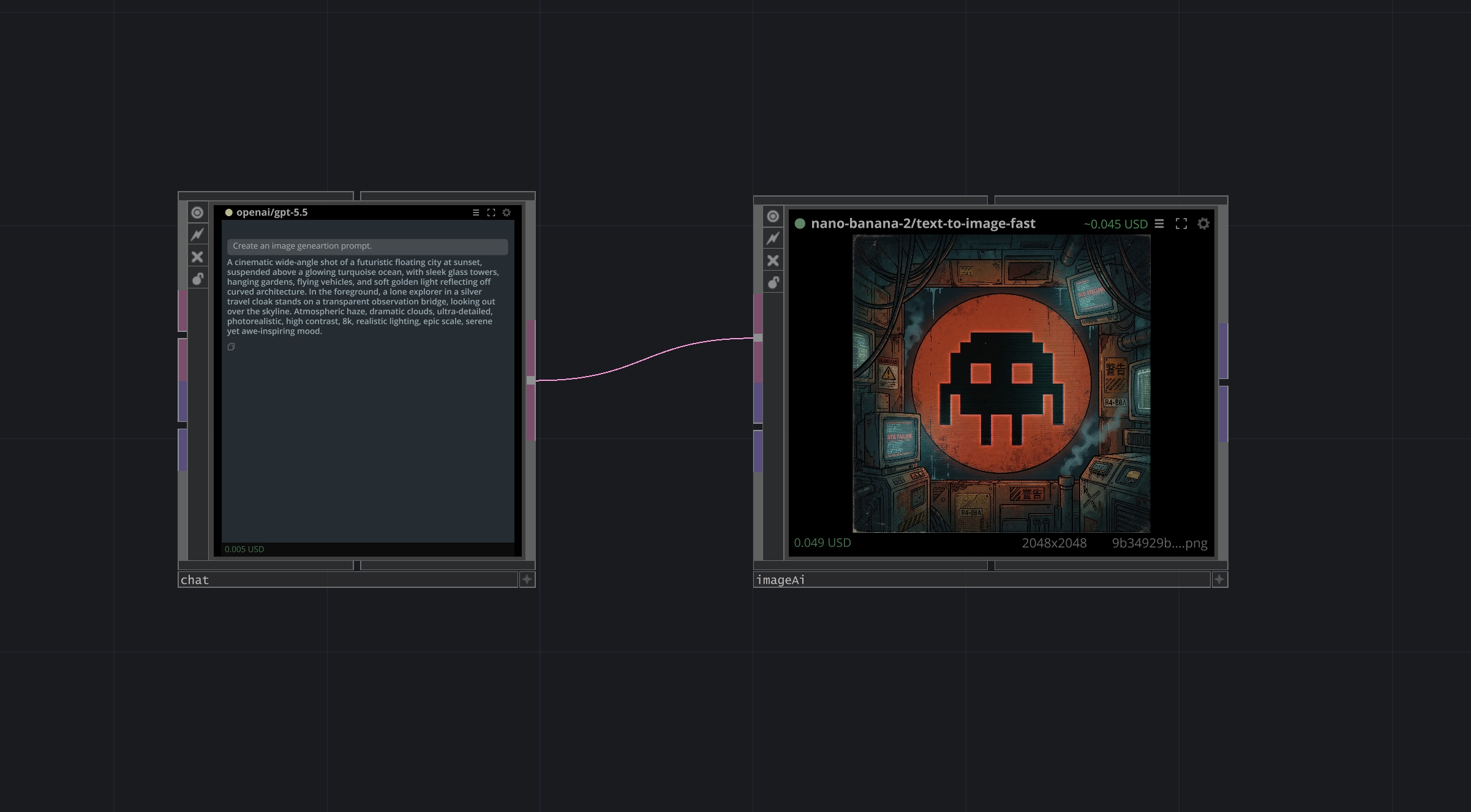
Task: Open settings gear on nano-banana-2 panel
Action: coord(1203,224)
